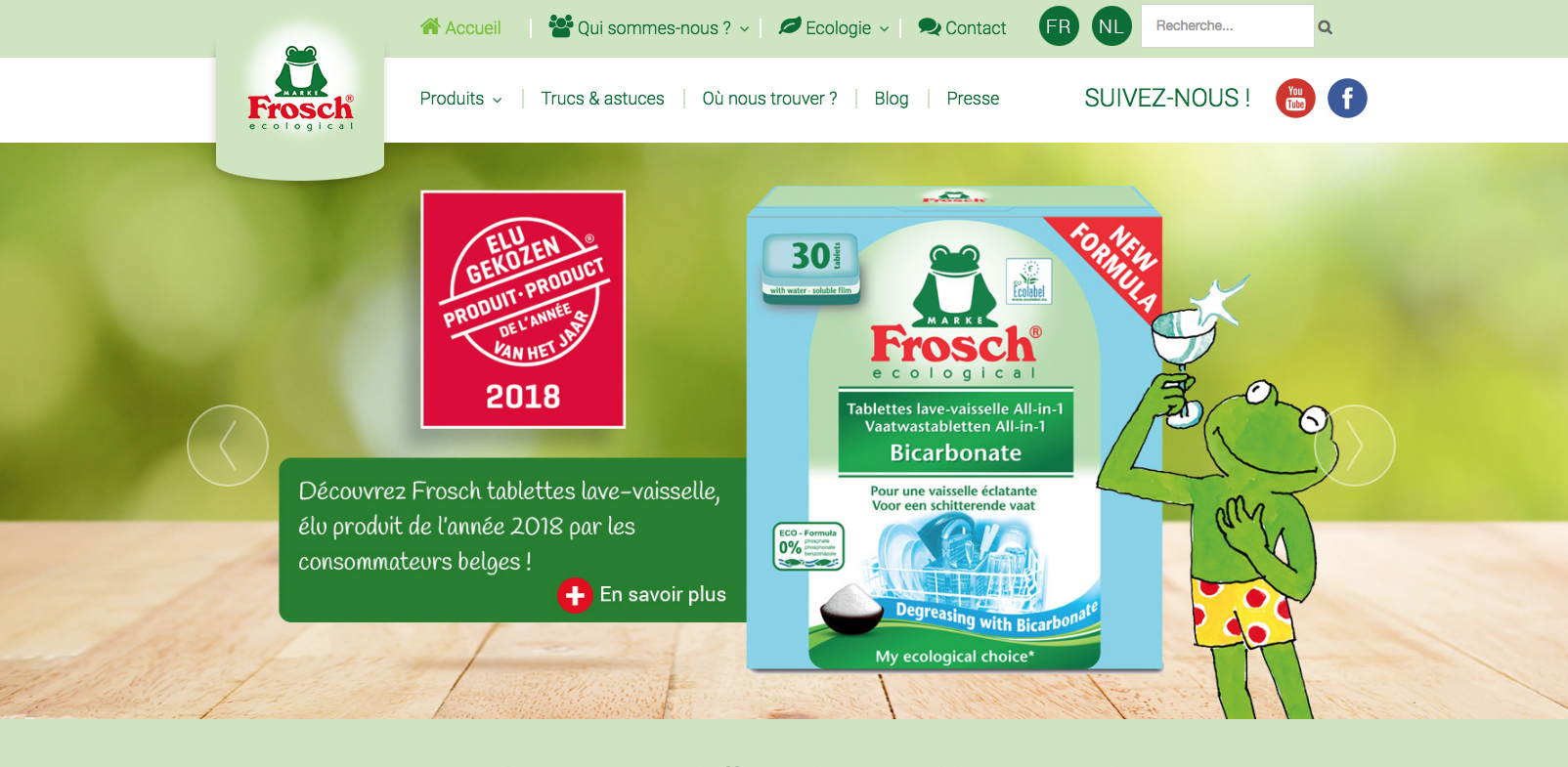Open the YouTube channel icon
The image size is (1568, 767).
1295,98
